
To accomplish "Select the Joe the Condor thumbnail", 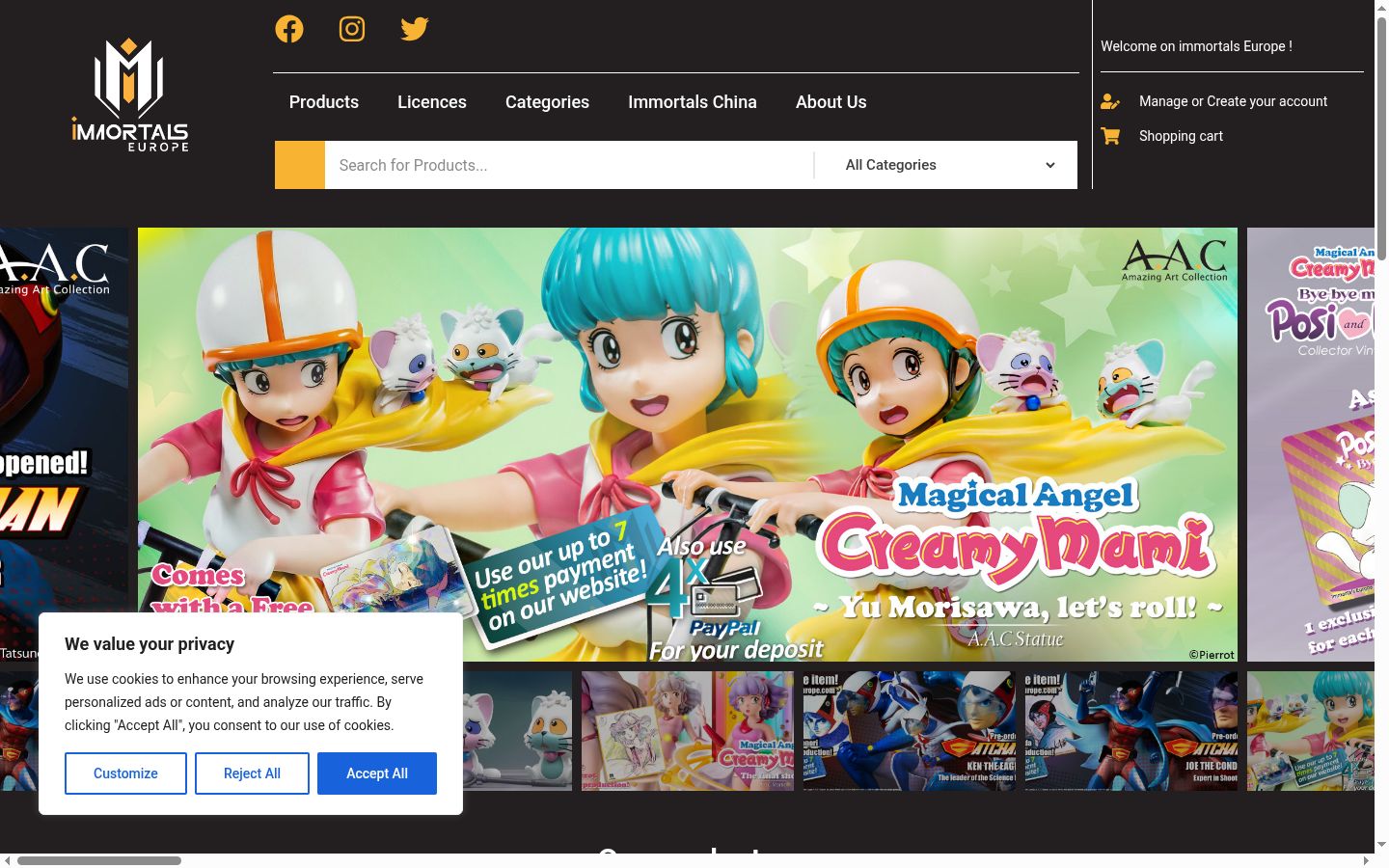I will tap(1131, 731).
